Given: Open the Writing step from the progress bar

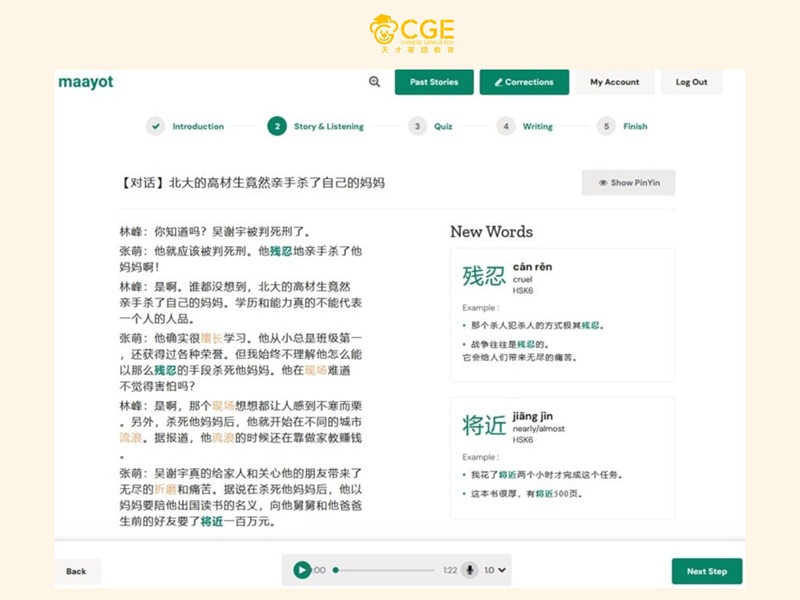Looking at the screenshot, I should click(507, 127).
